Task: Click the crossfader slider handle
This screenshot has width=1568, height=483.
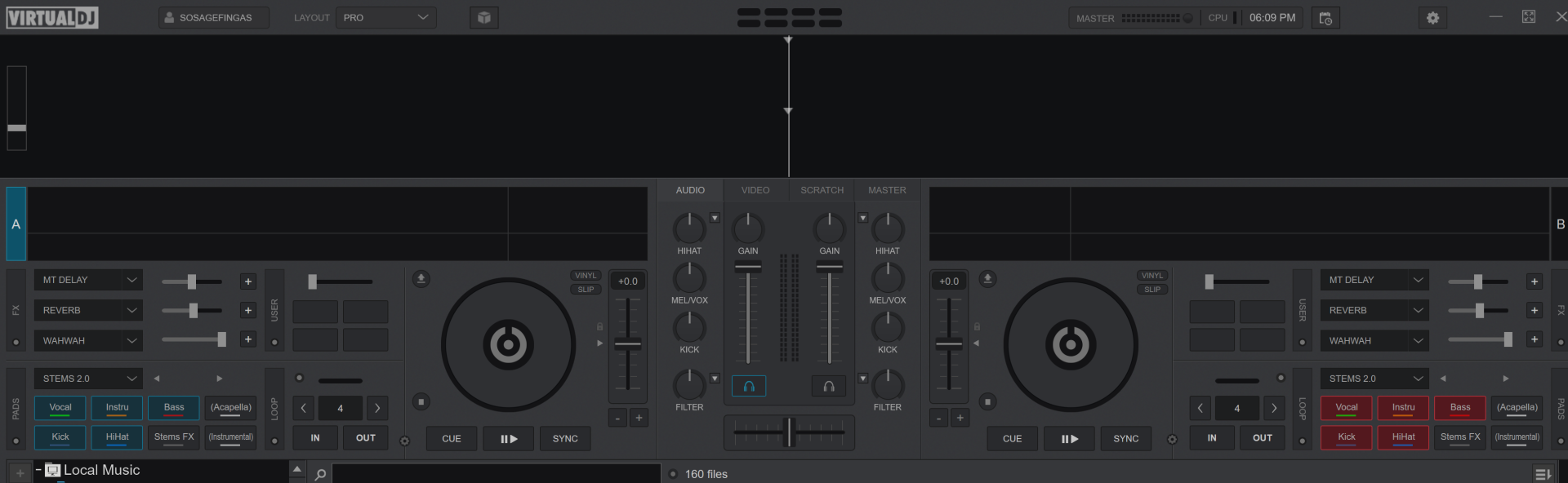Action: 788,432
